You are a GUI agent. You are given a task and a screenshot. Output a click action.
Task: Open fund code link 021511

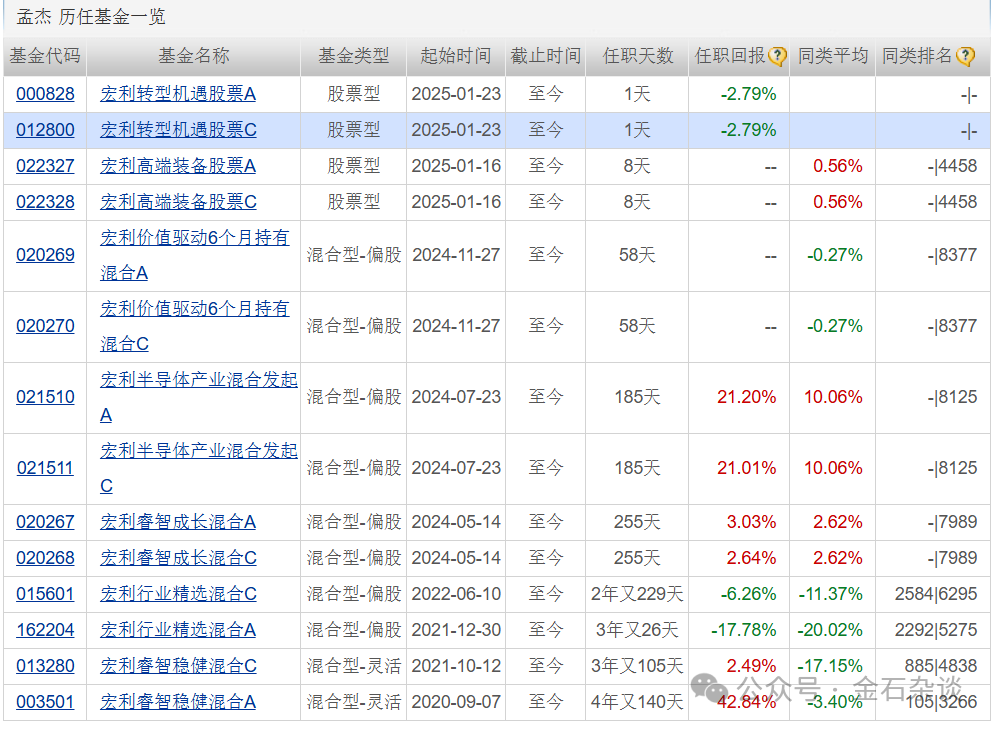coord(45,468)
